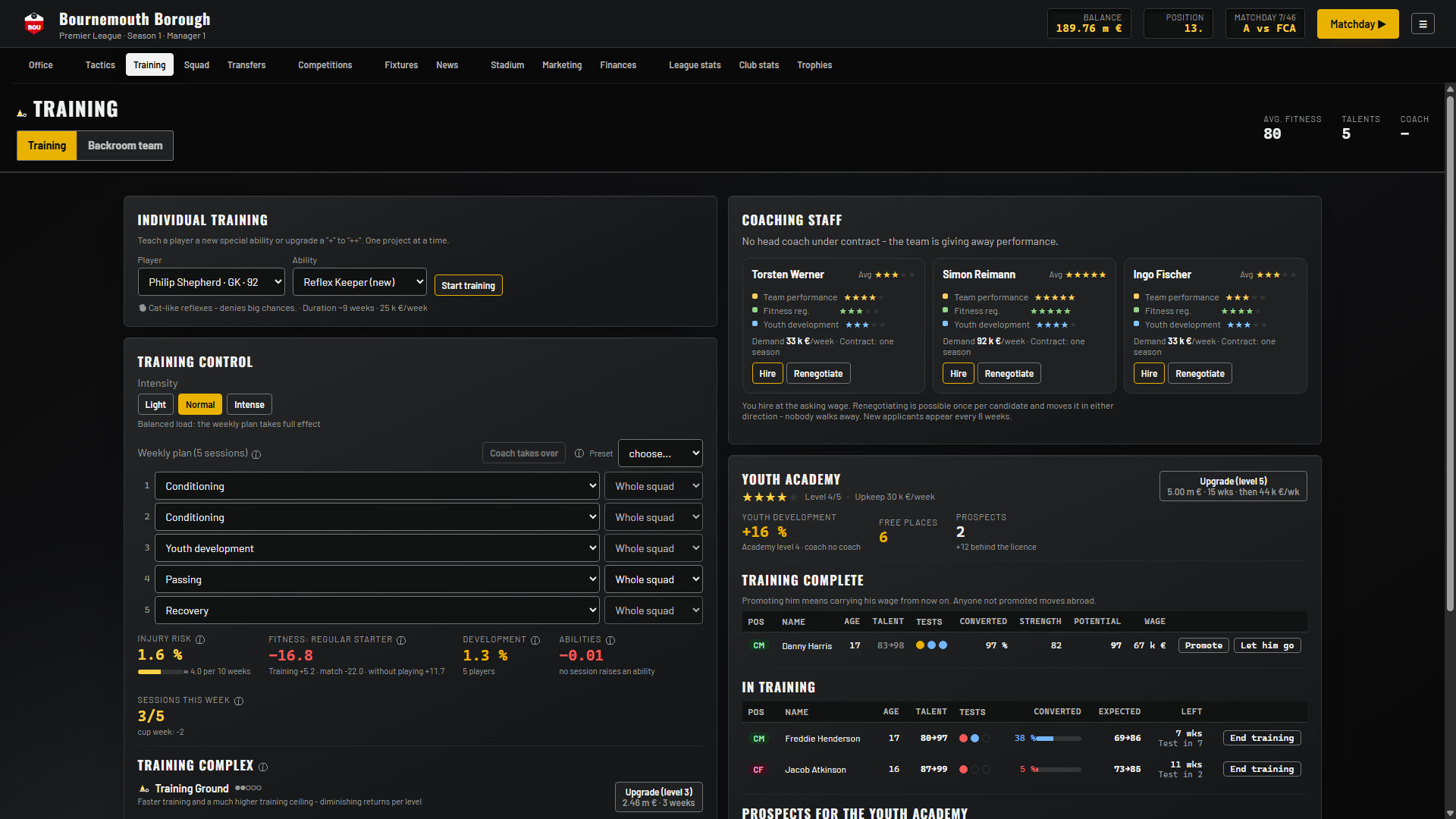This screenshot has height=819, width=1456.
Task: Click the Injury Risk info icon
Action: click(200, 640)
